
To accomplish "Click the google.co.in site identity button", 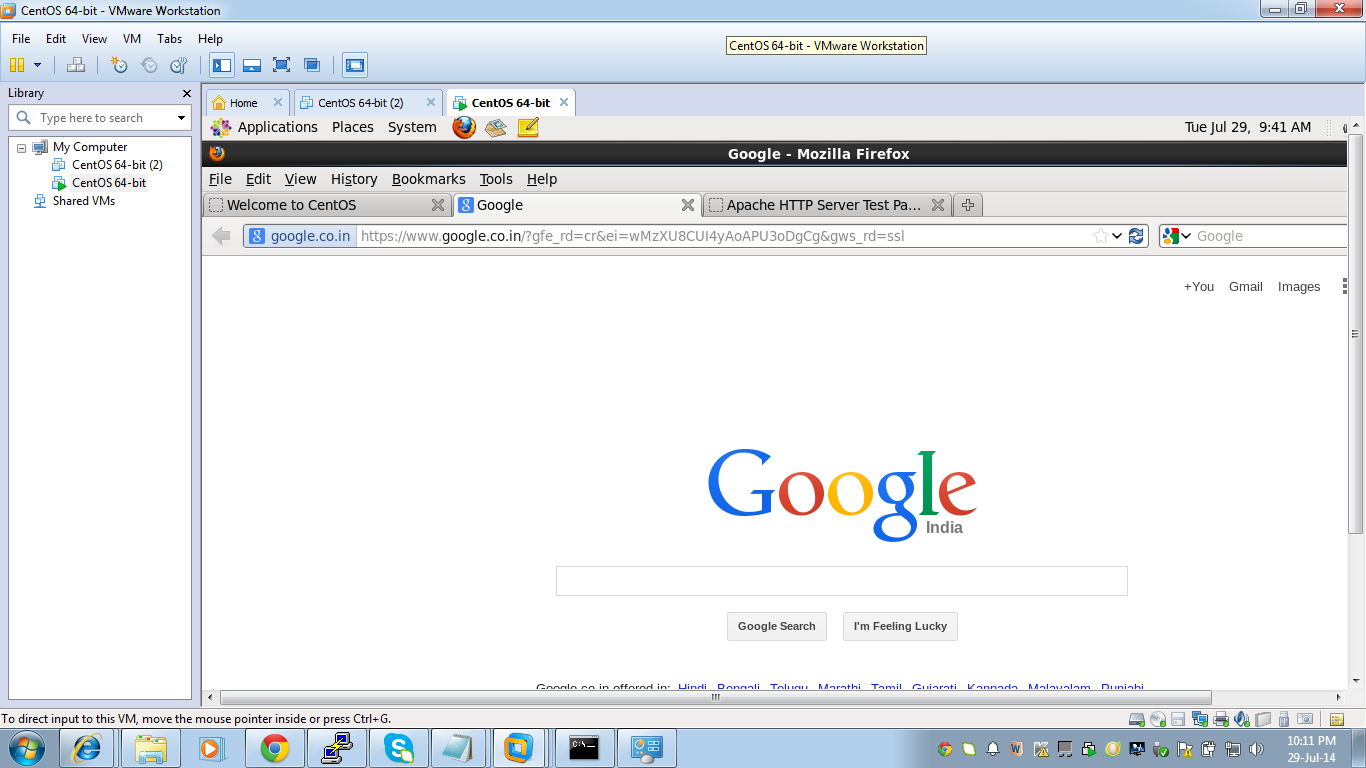I will 300,236.
